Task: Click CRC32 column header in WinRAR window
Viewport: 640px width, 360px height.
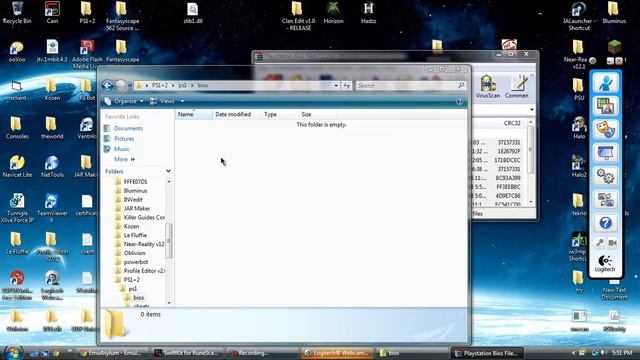Action: tap(512, 123)
